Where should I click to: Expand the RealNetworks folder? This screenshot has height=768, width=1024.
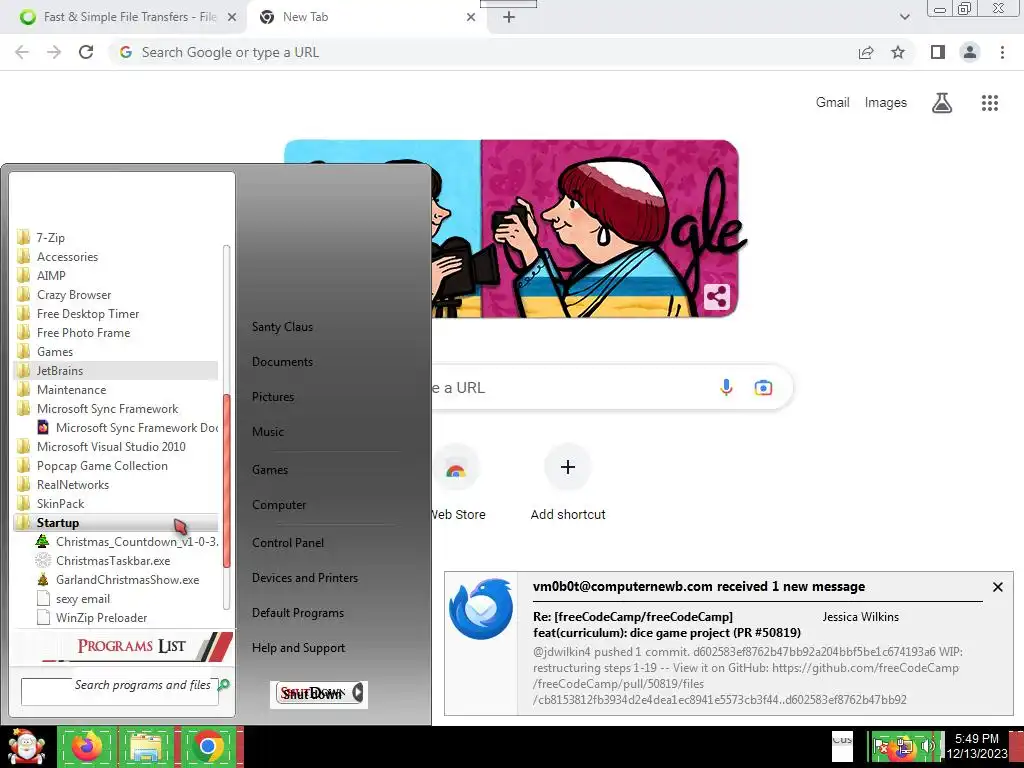point(116,484)
